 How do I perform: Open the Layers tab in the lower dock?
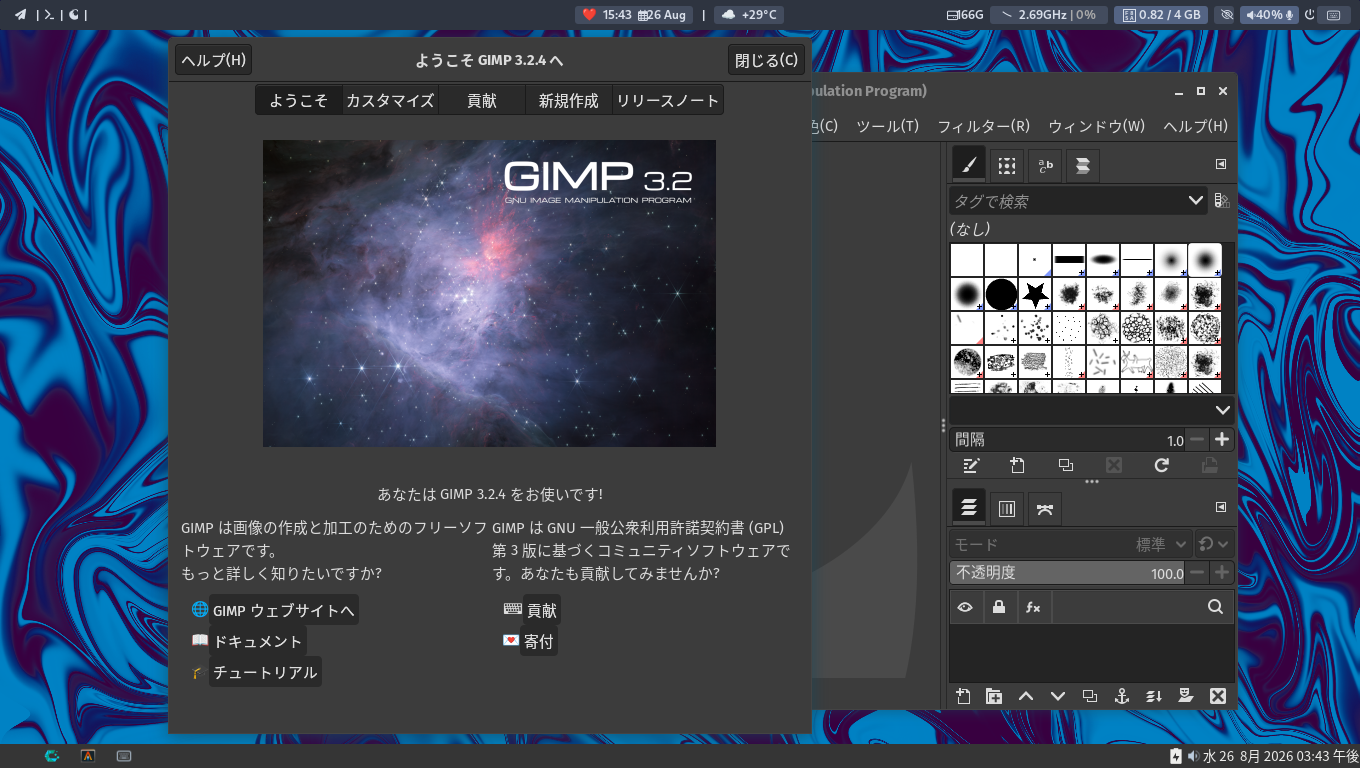pos(968,509)
